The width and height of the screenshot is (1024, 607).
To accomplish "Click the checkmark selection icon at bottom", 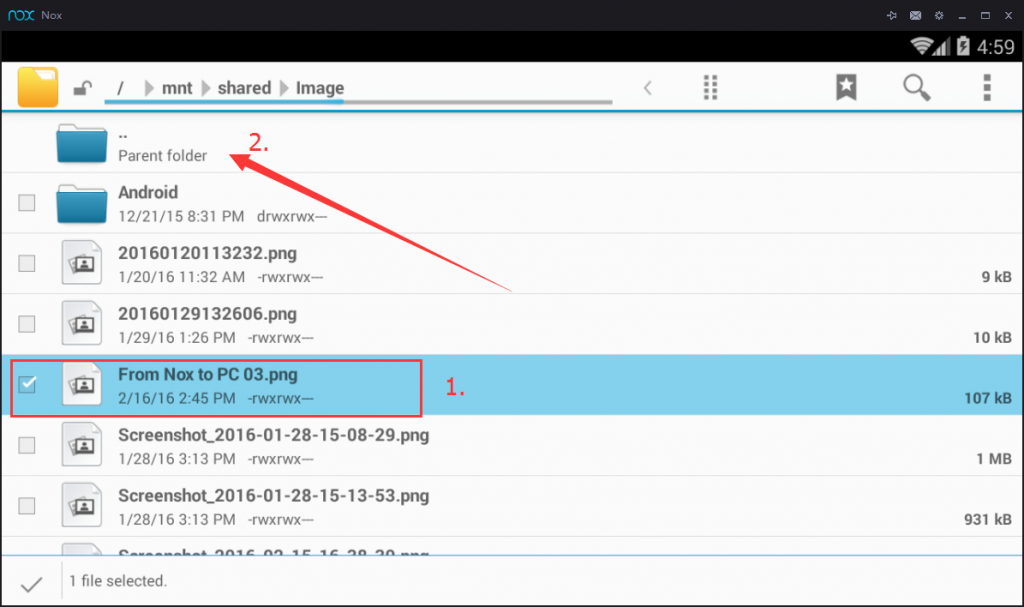I will click(31, 583).
